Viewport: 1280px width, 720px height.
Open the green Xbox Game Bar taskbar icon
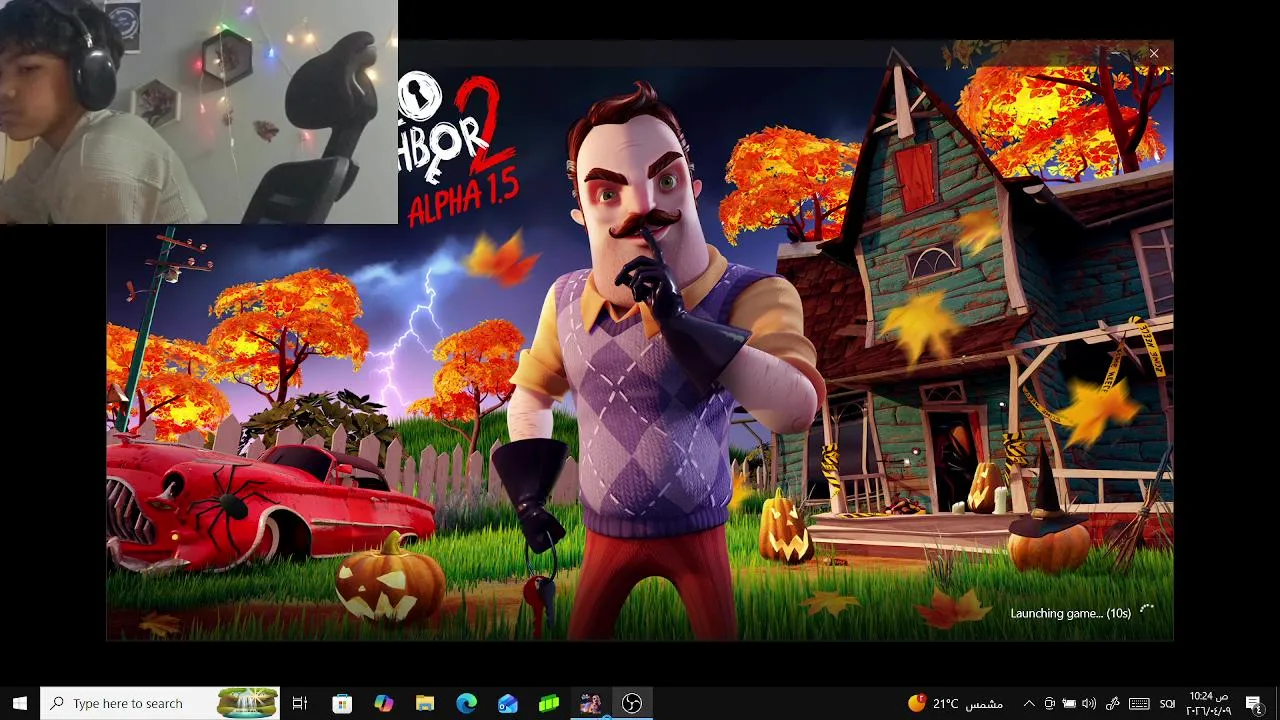[549, 703]
